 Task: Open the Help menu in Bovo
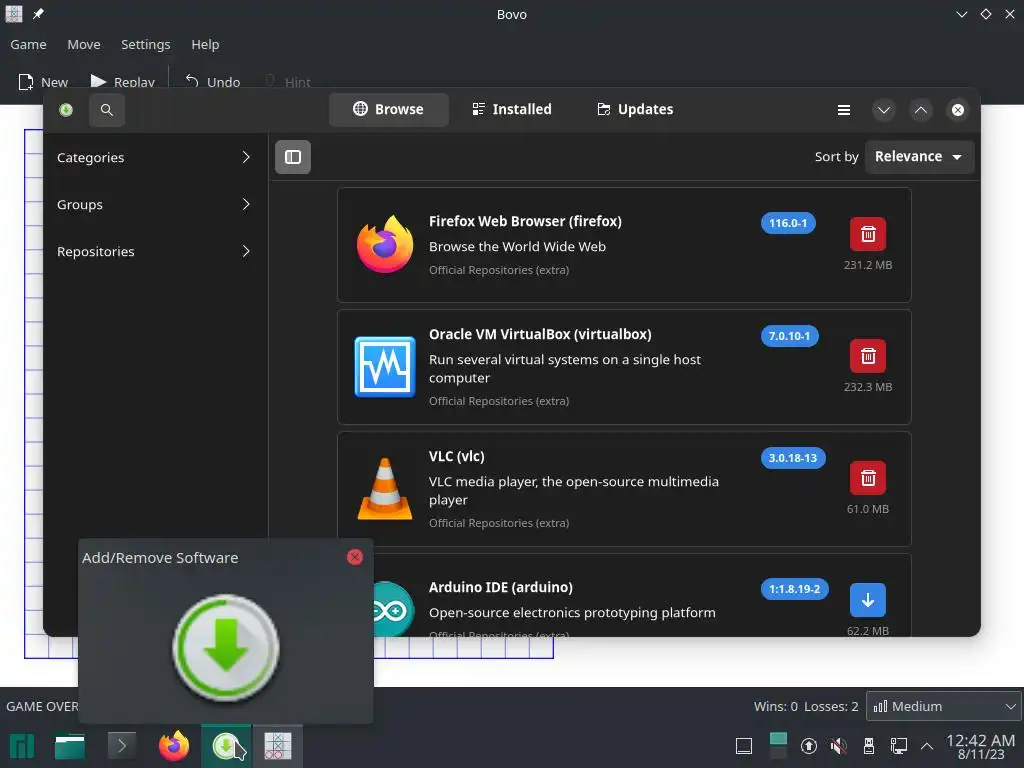(x=205, y=44)
